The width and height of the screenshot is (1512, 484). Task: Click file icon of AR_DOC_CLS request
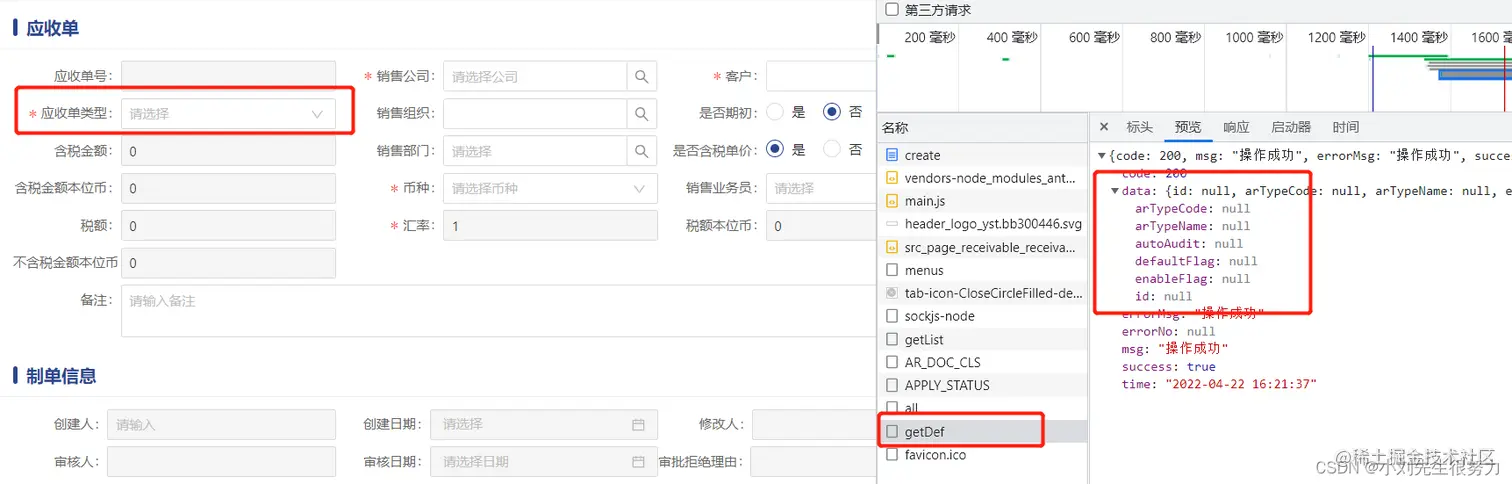point(892,362)
